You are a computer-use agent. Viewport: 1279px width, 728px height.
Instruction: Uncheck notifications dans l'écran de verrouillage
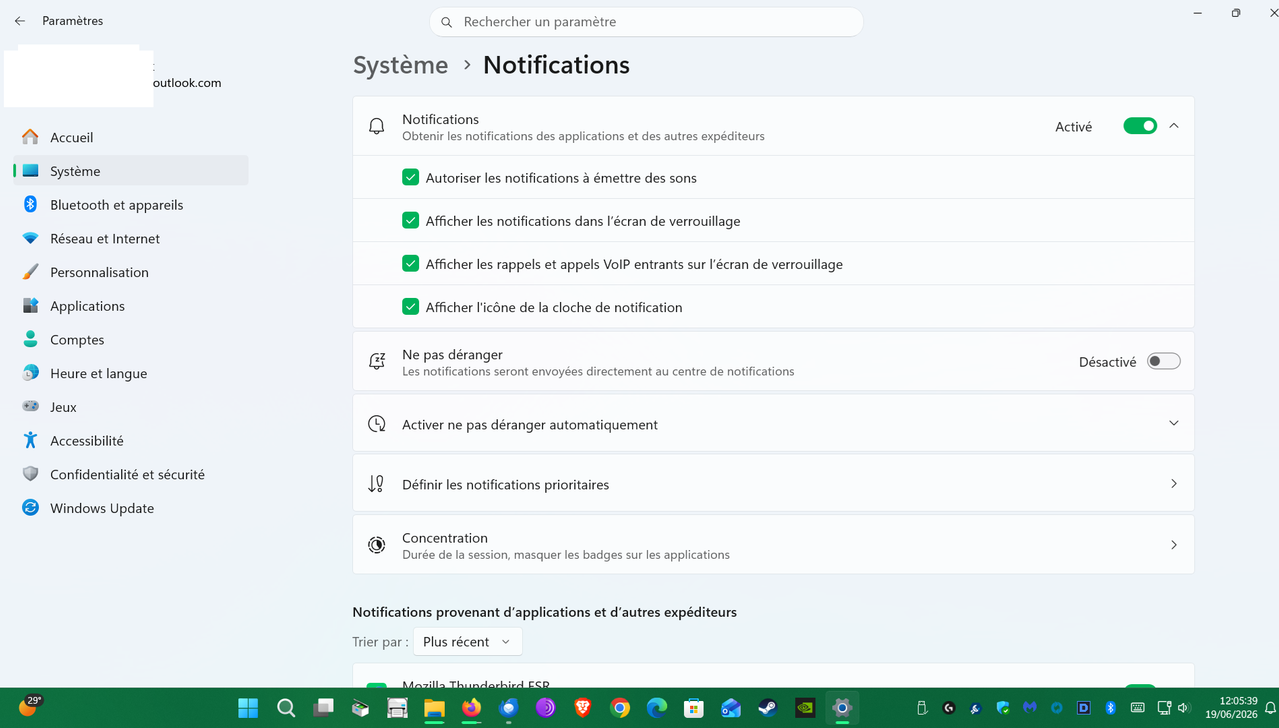pos(410,220)
